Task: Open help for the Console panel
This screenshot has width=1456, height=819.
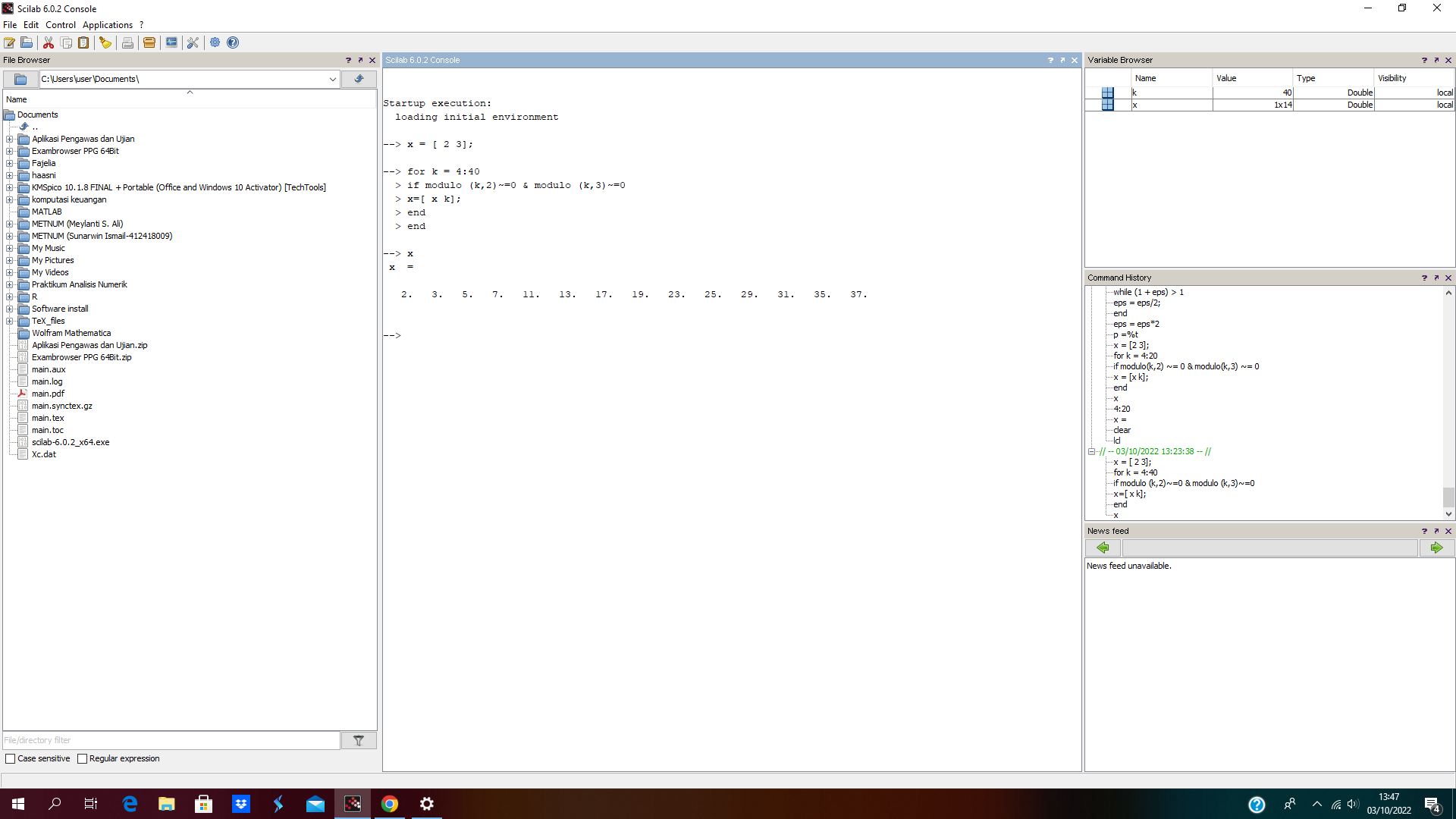Action: tap(1050, 60)
